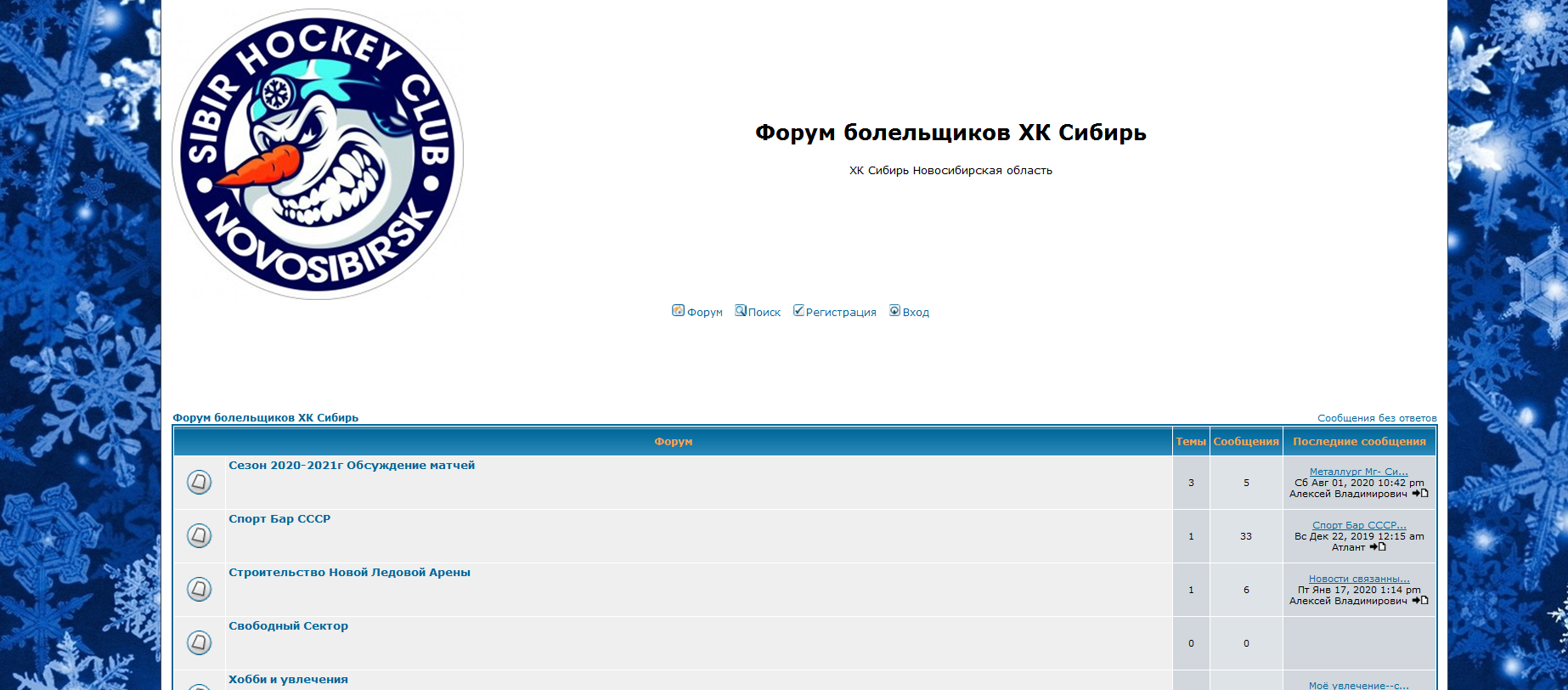This screenshot has width=1568, height=690.
Task: Open Строительство Новой Ледовой Арены forum
Action: click(x=349, y=573)
